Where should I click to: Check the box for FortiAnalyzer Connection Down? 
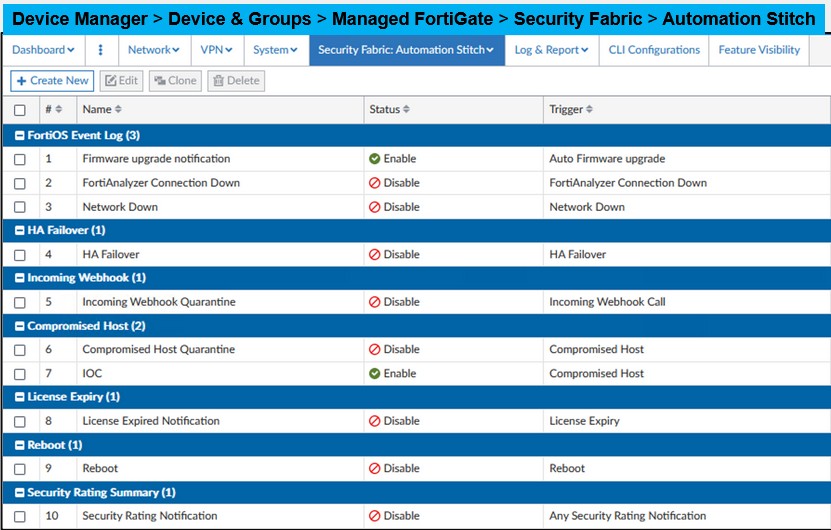point(20,183)
